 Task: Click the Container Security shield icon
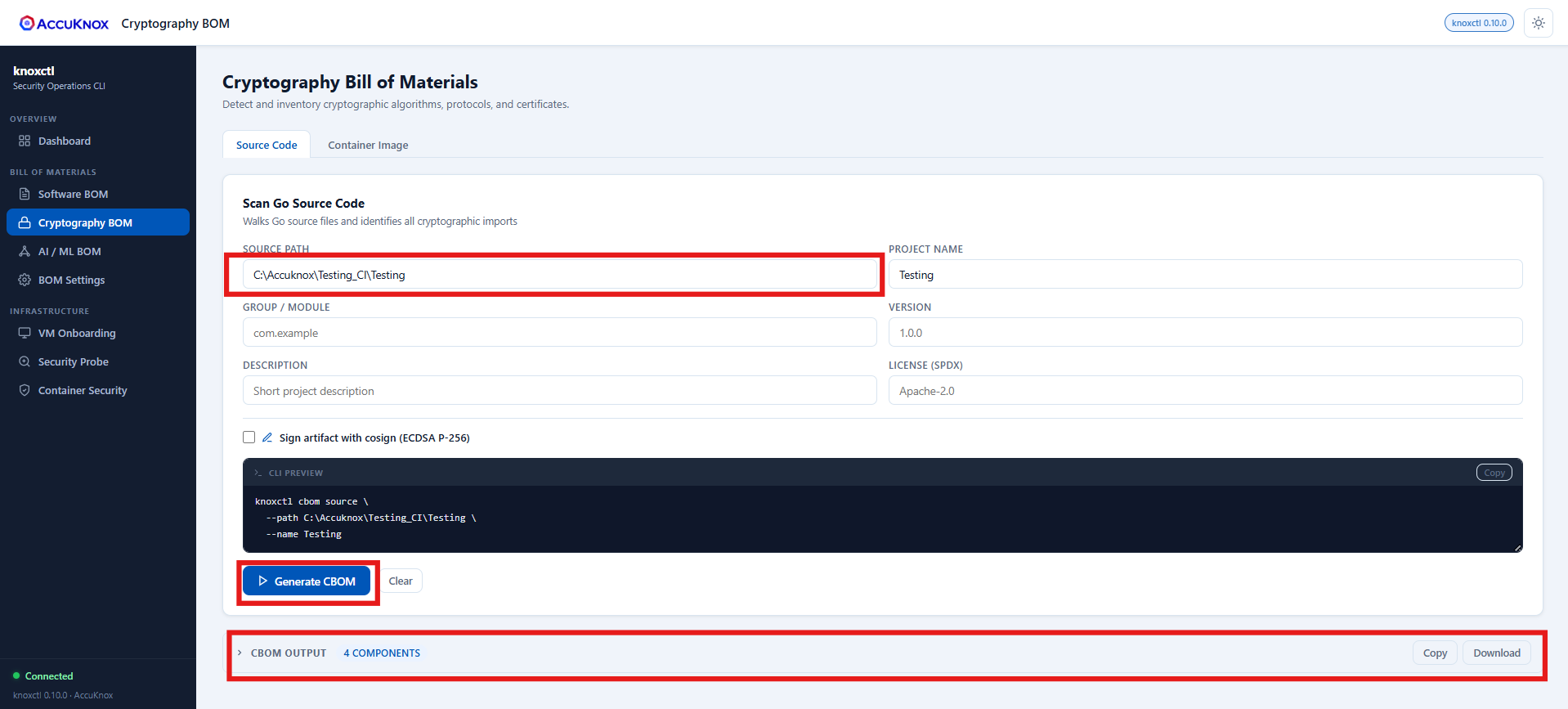click(25, 390)
